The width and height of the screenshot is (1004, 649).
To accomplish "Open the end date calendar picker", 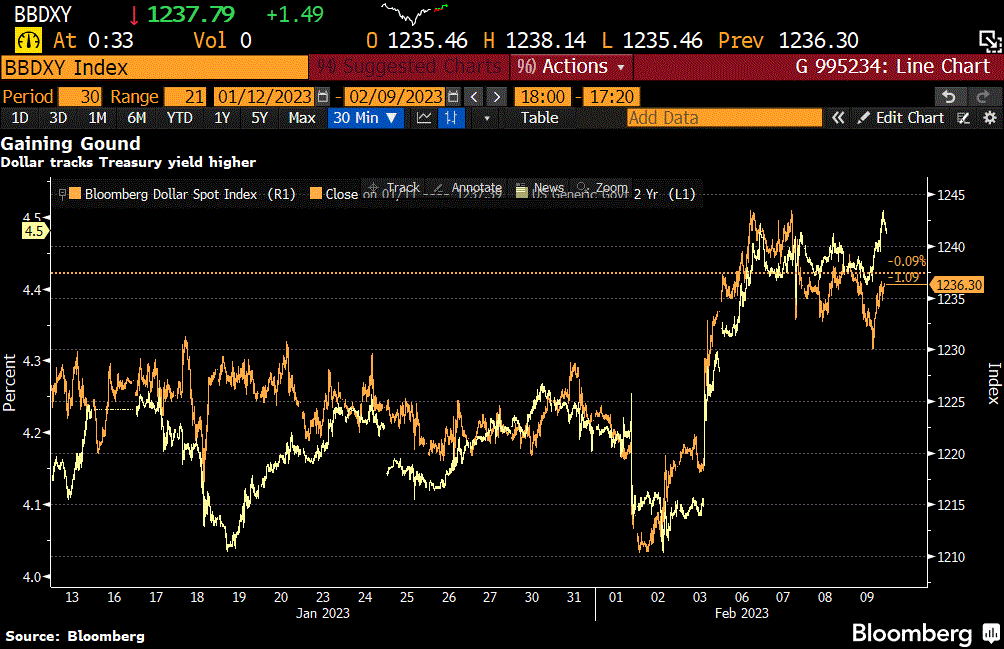I will tap(453, 97).
